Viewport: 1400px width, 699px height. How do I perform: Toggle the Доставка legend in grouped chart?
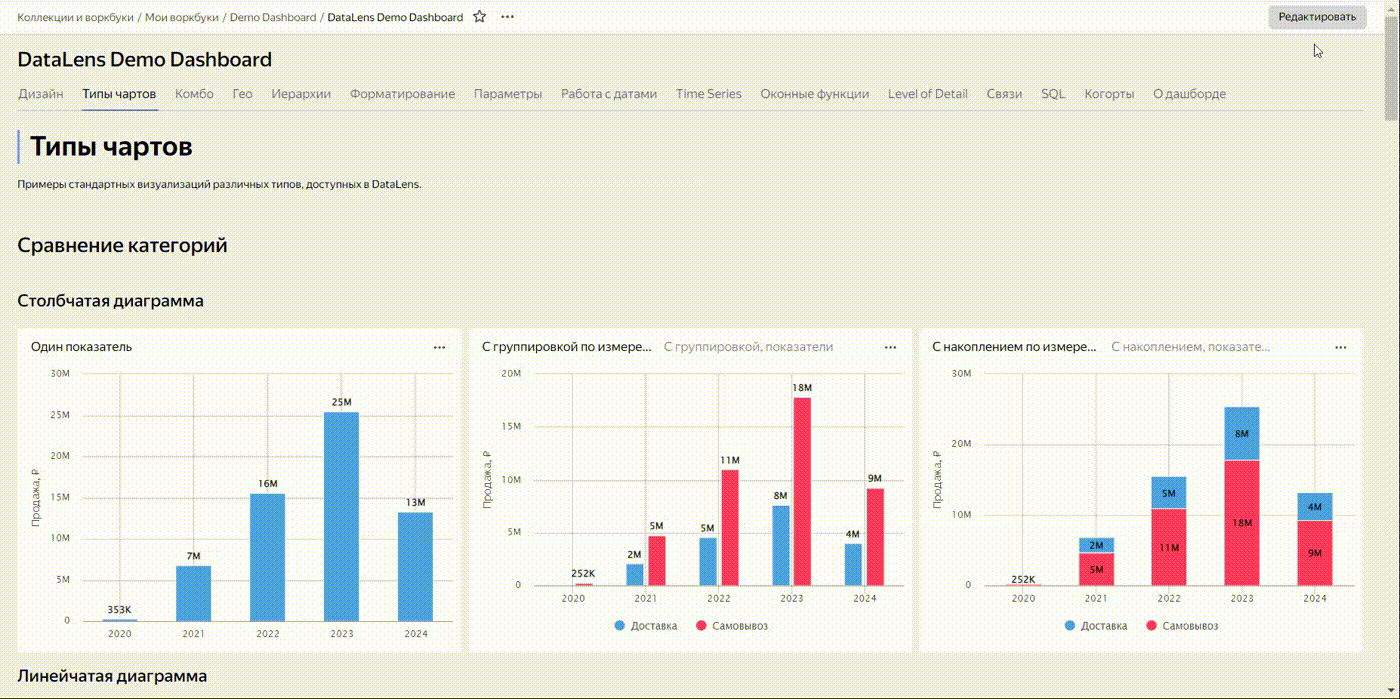[x=646, y=626]
